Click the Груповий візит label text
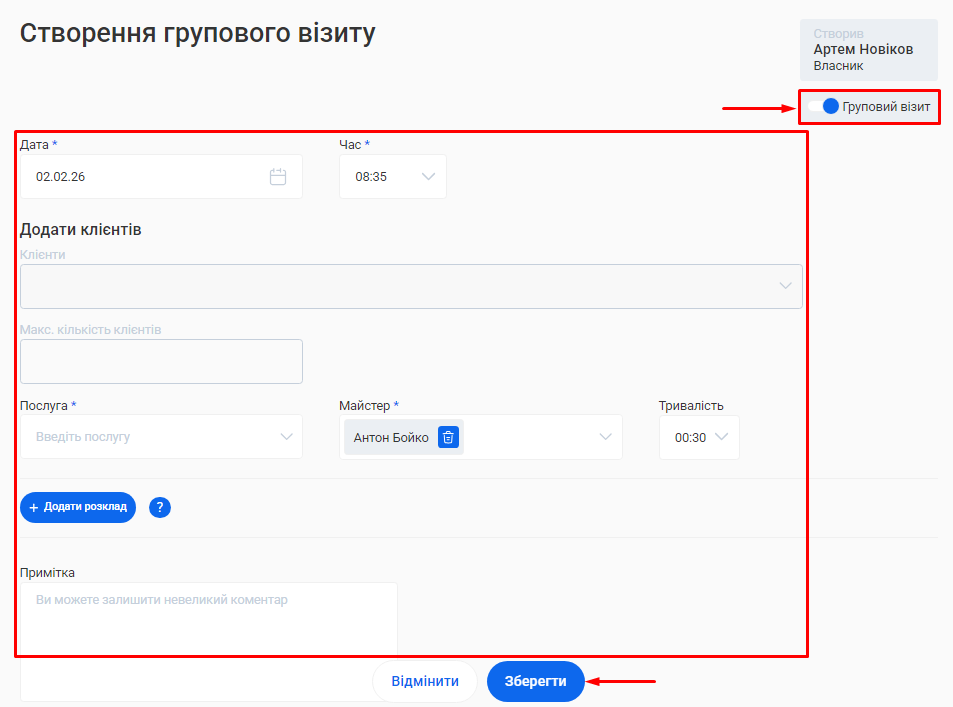The height and width of the screenshot is (707, 953). (886, 106)
